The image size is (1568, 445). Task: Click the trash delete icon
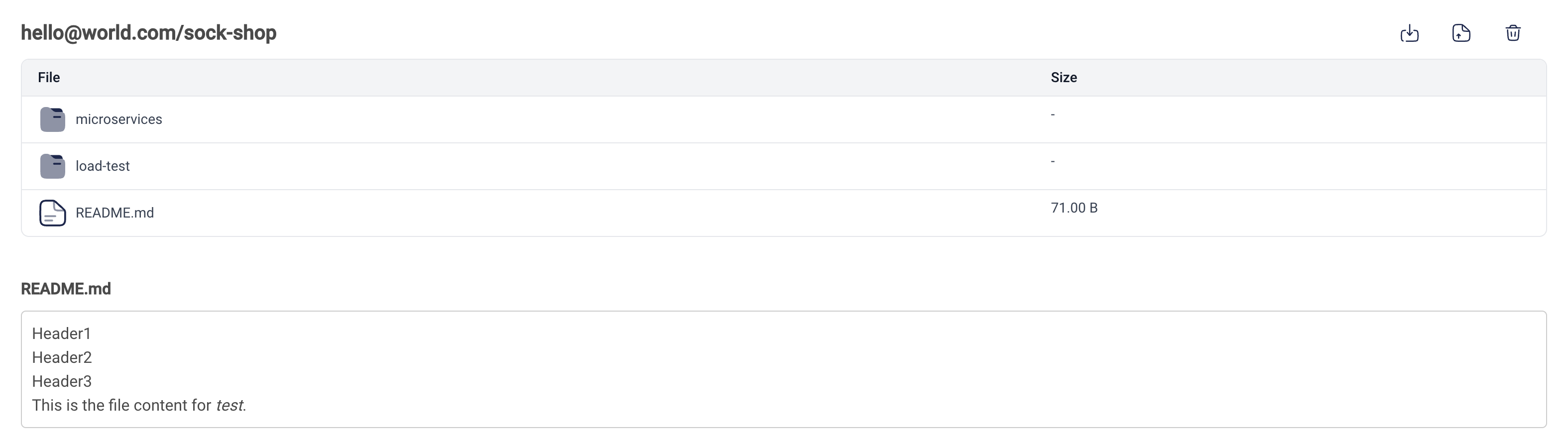pyautogui.click(x=1513, y=33)
